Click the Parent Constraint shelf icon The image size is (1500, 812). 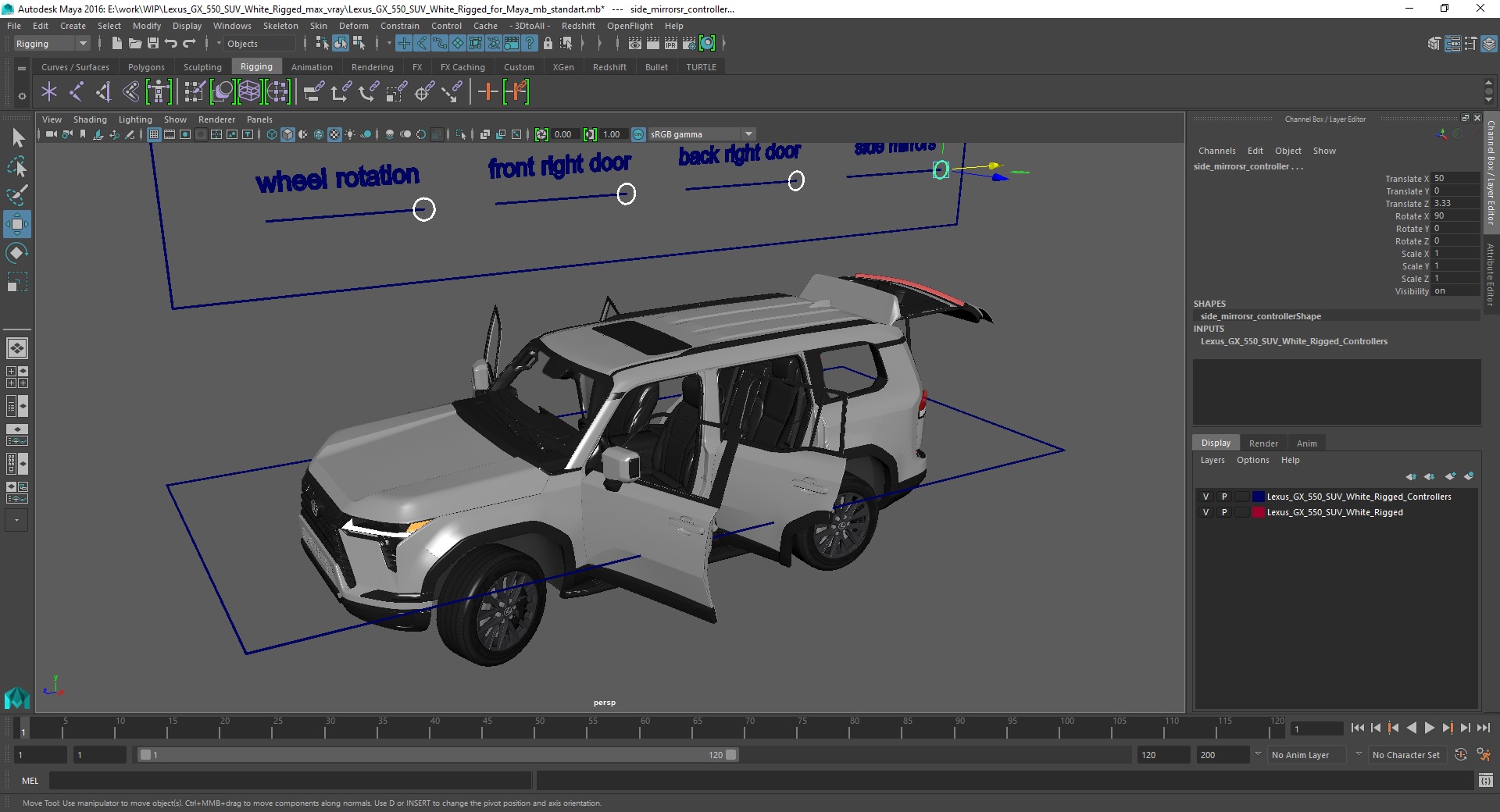click(314, 92)
